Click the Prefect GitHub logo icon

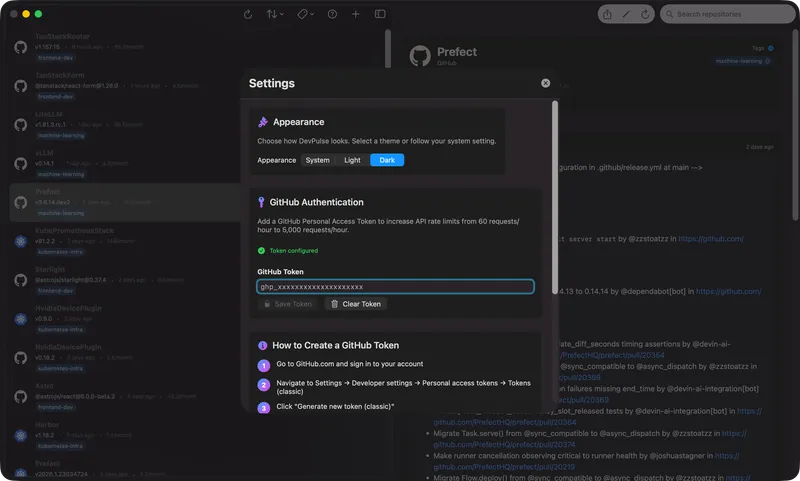point(419,56)
